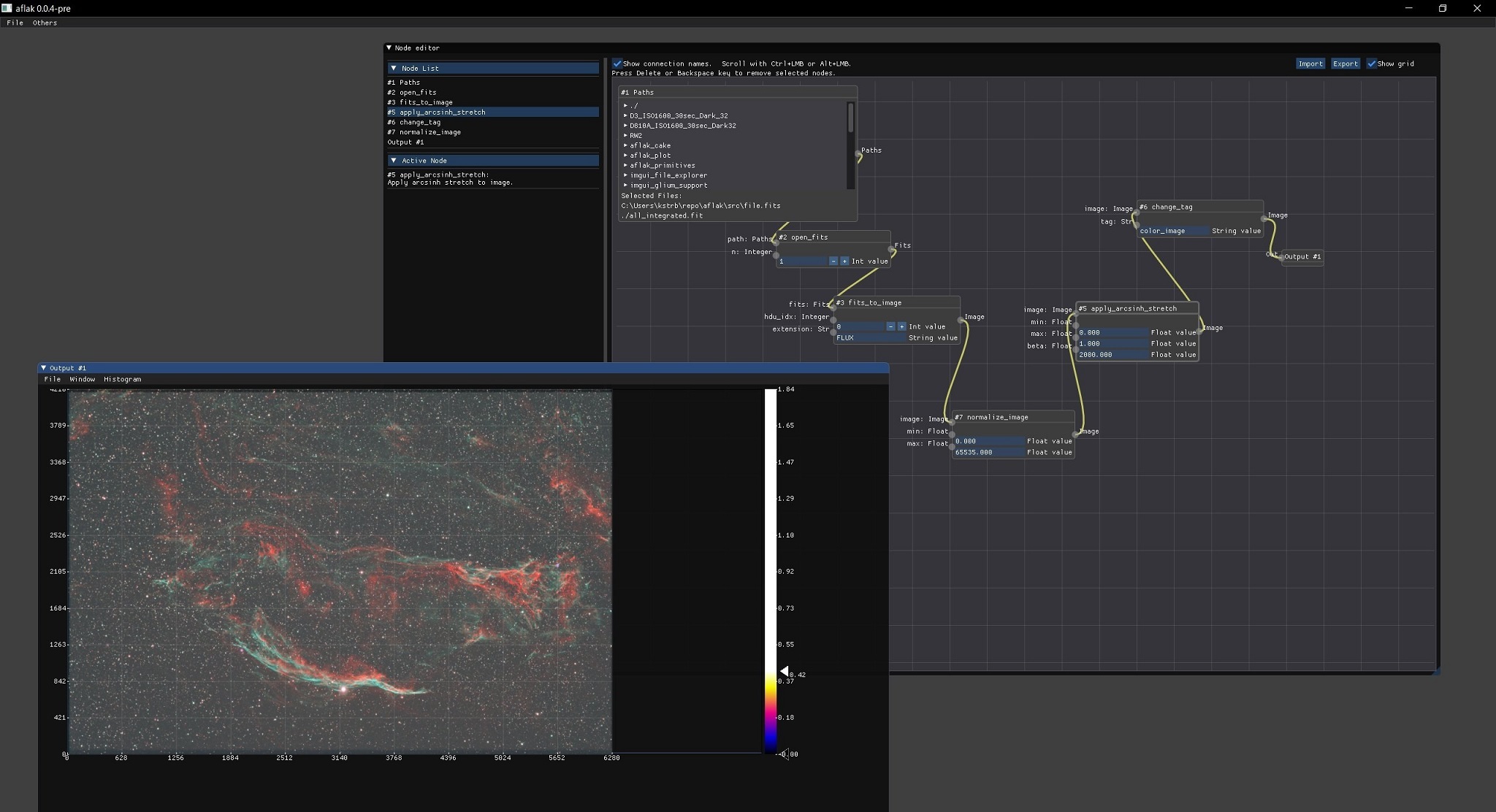Collapse the Node List section

[x=394, y=68]
